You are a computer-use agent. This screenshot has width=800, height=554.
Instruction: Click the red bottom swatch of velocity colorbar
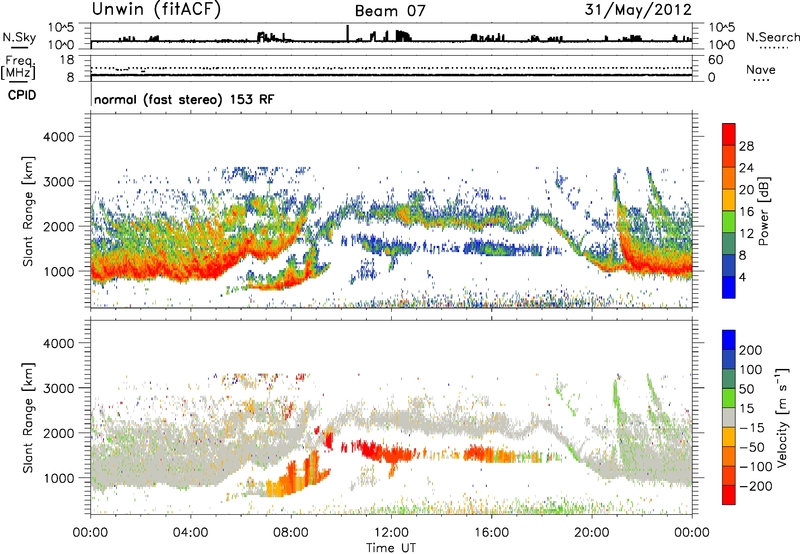[x=729, y=495]
